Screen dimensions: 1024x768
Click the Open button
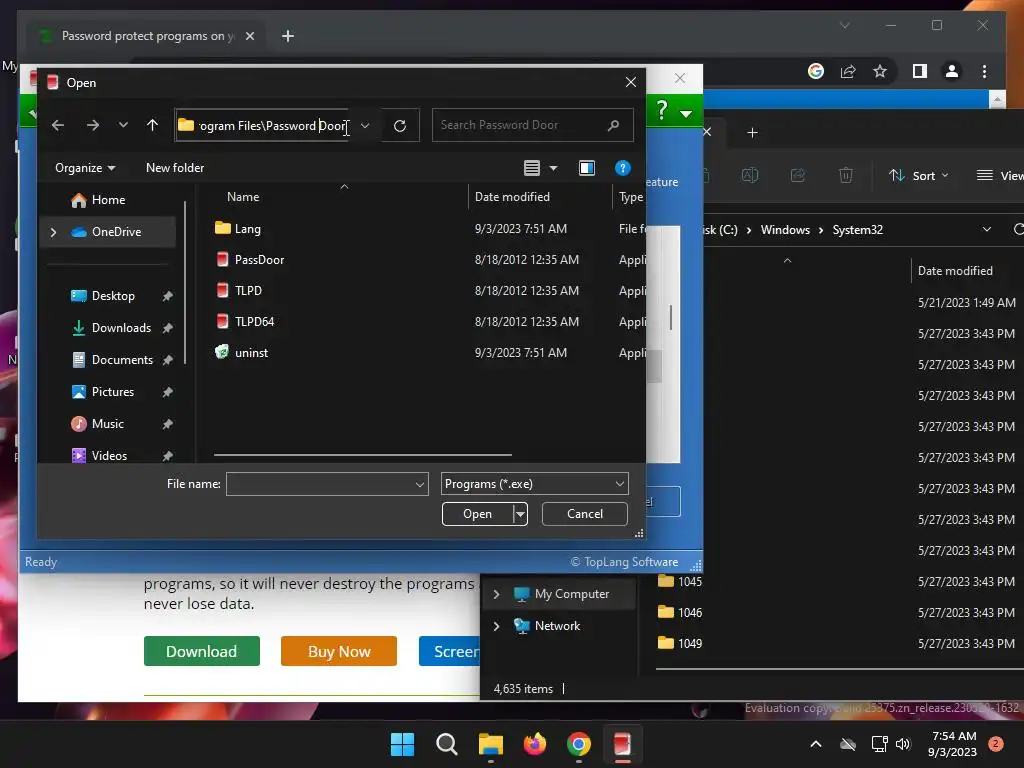tap(477, 514)
